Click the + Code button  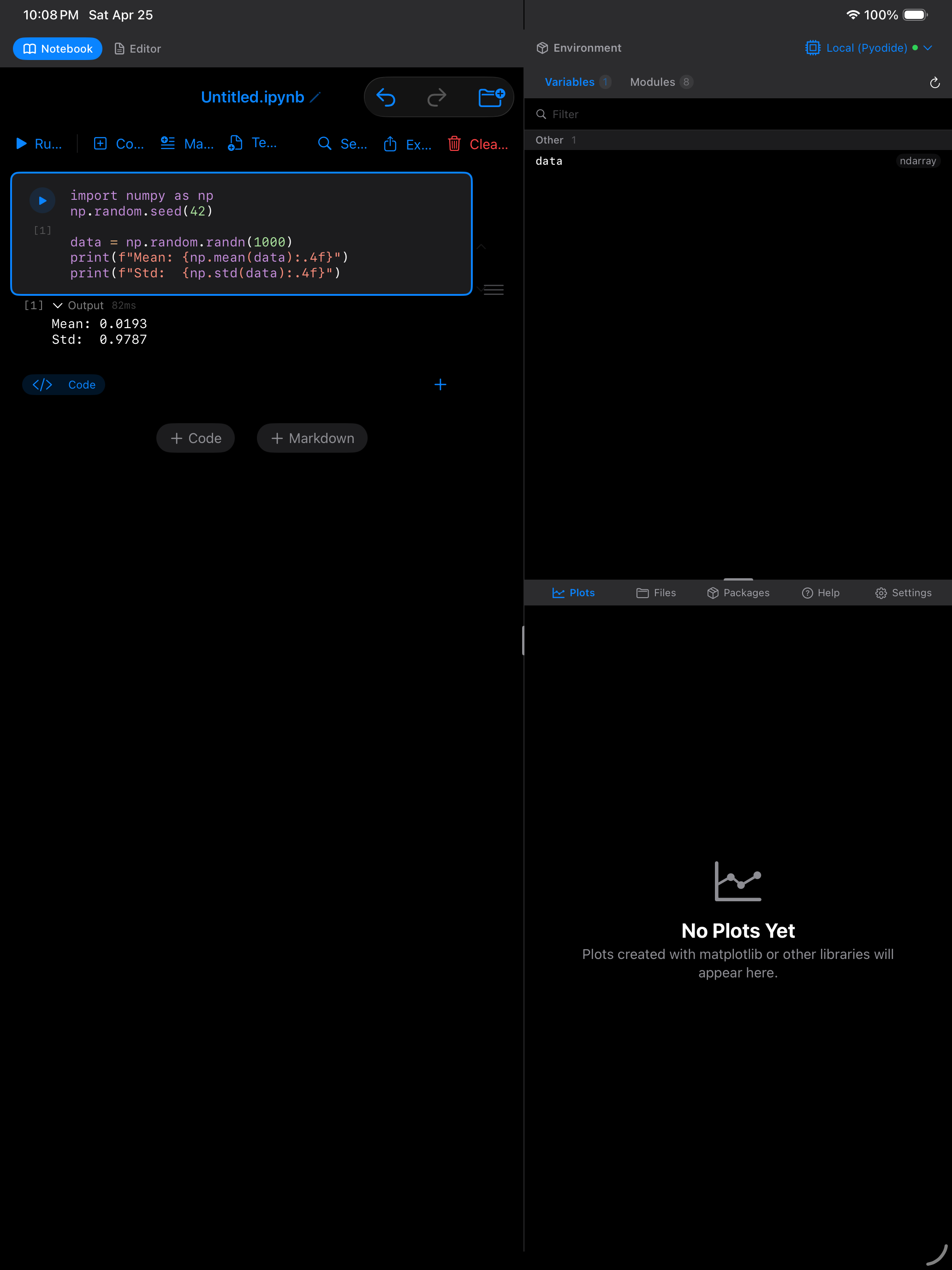point(196,438)
